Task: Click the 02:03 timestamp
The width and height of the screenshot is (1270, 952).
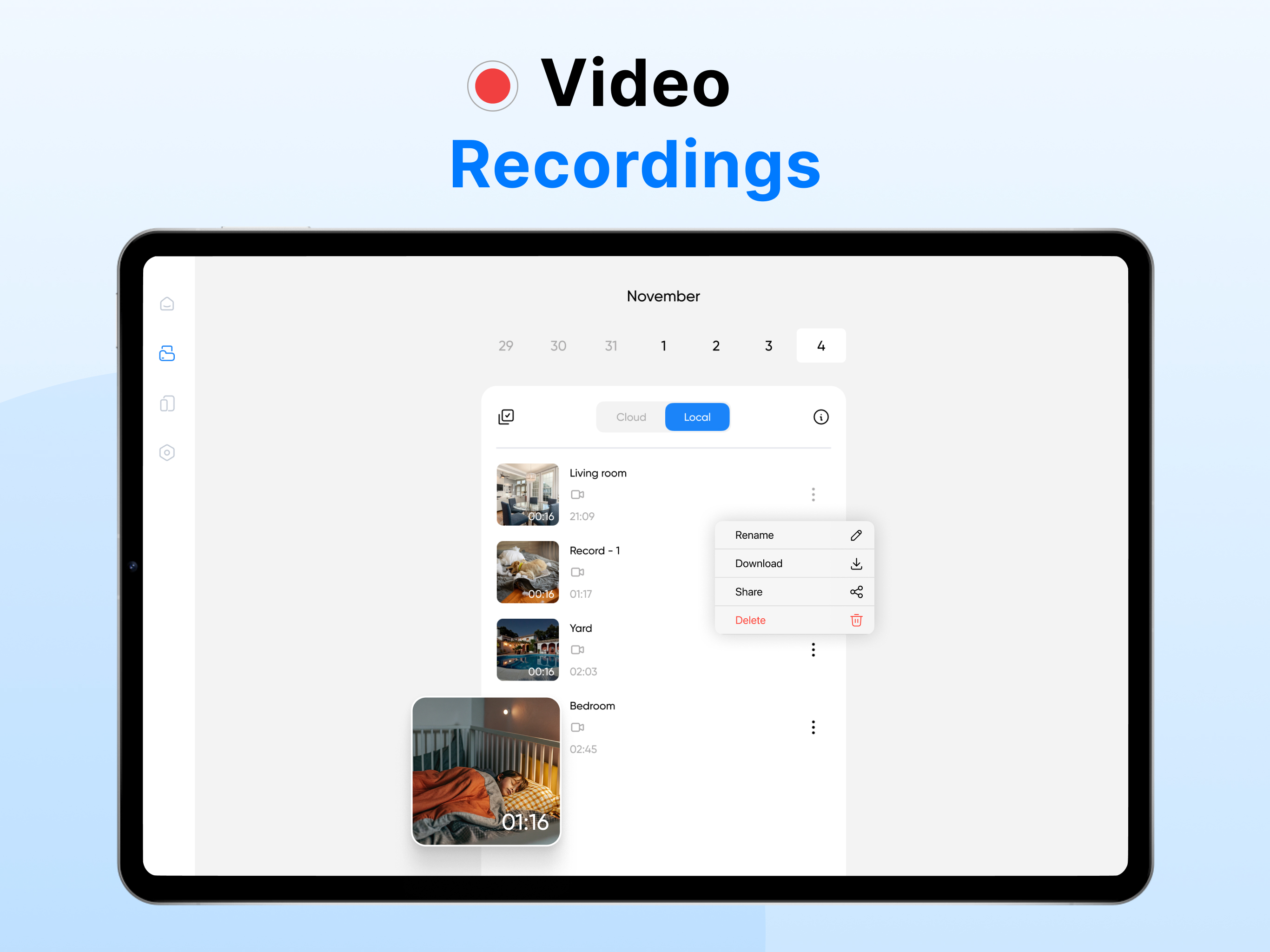Action: 583,671
